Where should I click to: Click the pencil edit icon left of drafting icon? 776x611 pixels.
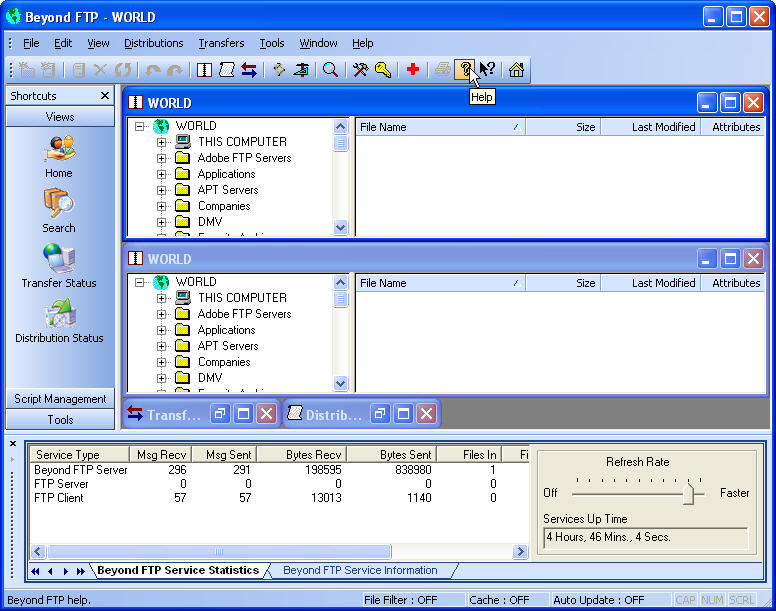279,70
